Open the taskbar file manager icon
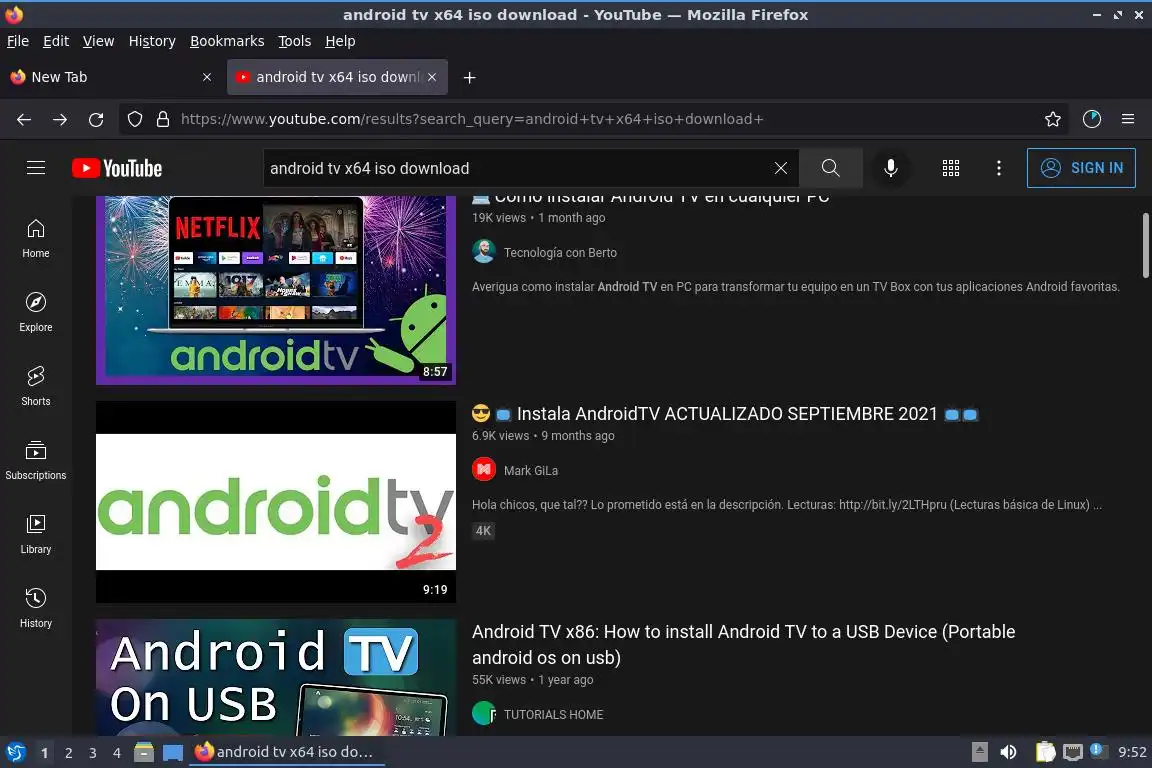Viewport: 1152px width, 768px height. [x=144, y=752]
